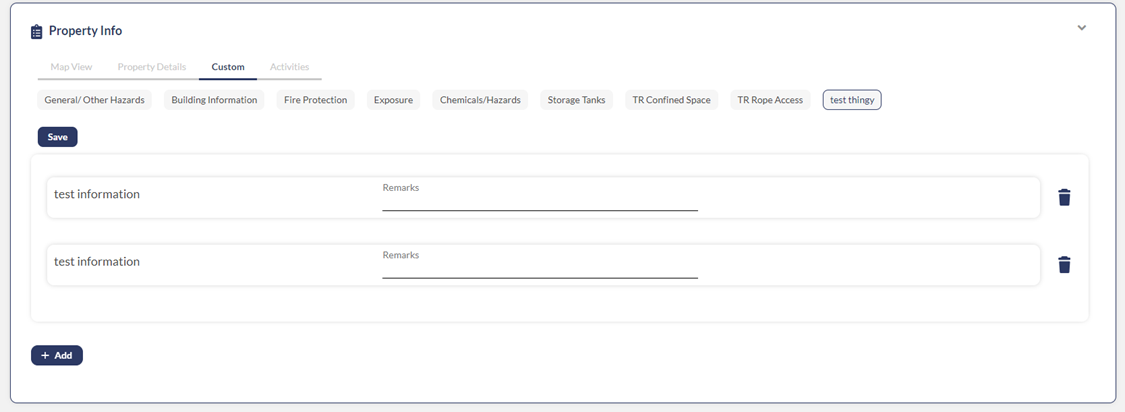Focus the first row's Remarks field
1125x412 pixels.
pos(540,197)
